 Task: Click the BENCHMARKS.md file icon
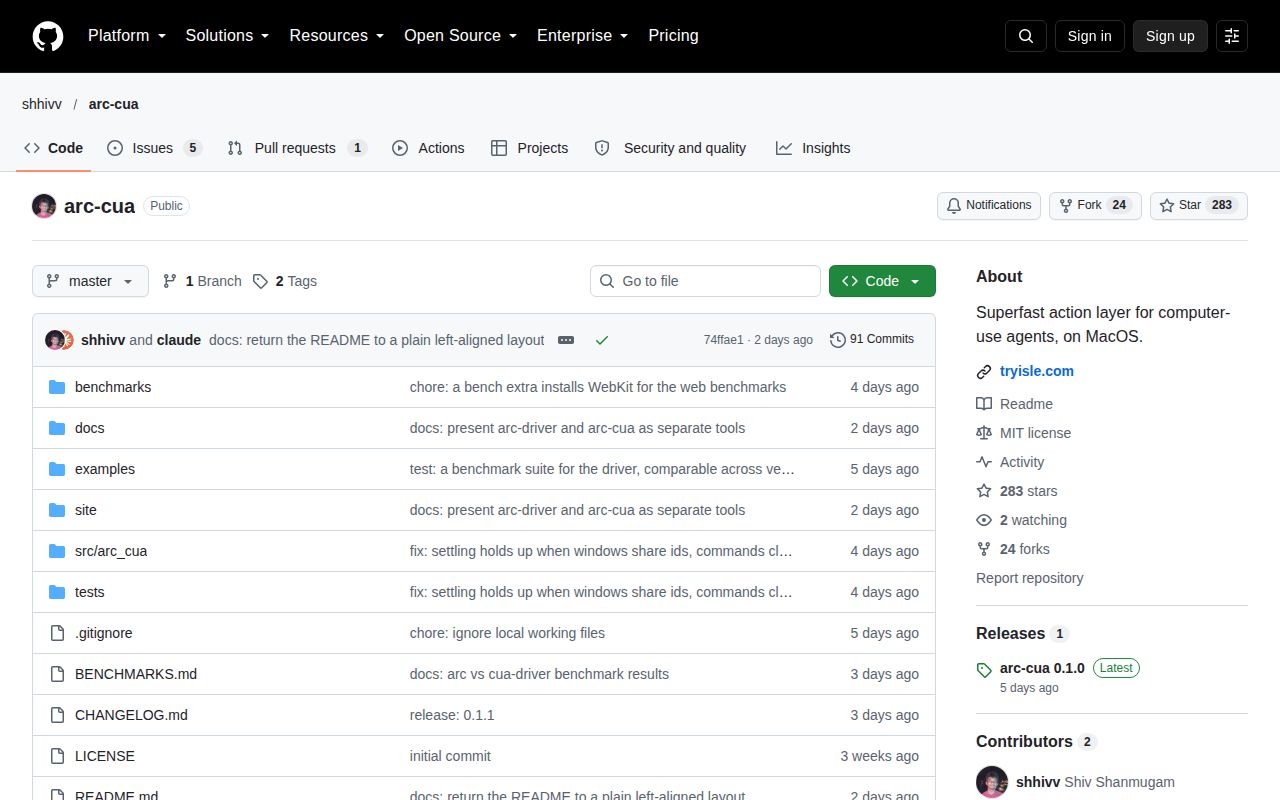pos(57,674)
